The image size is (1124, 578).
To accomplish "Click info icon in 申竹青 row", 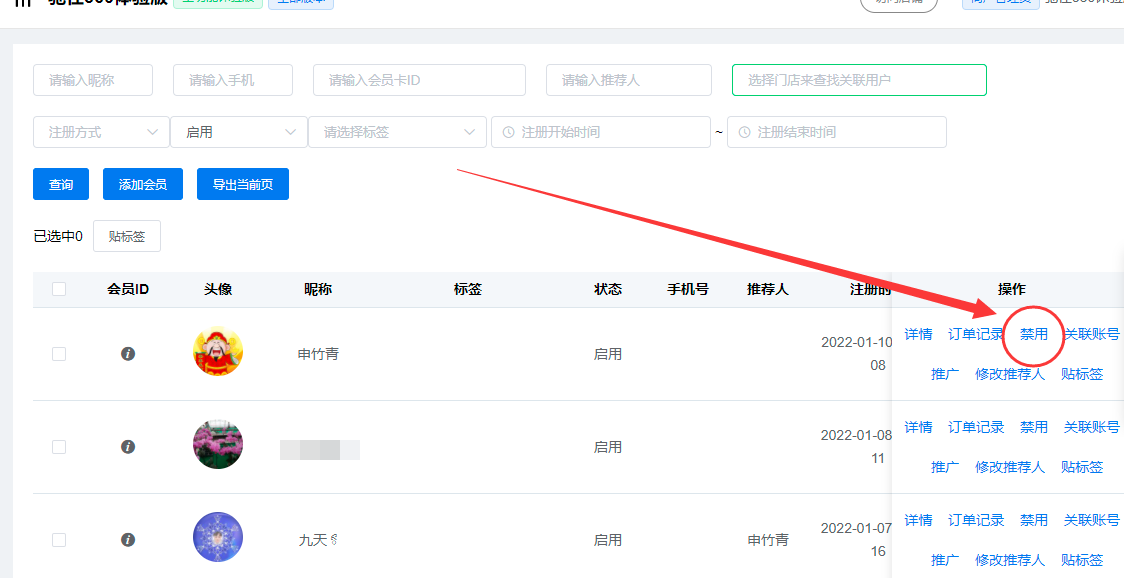I will tap(128, 354).
